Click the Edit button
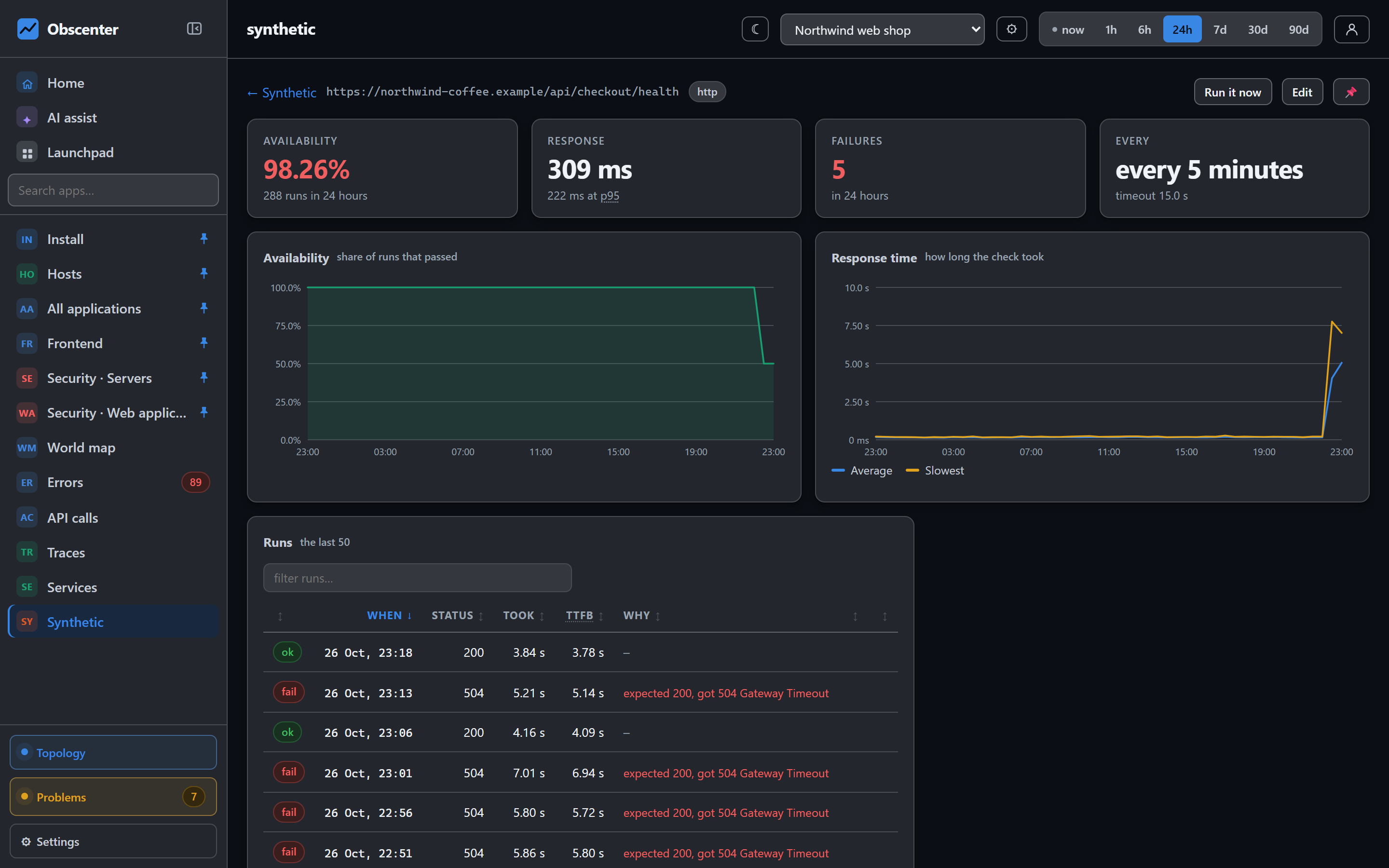The width and height of the screenshot is (1389, 868). pyautogui.click(x=1302, y=92)
